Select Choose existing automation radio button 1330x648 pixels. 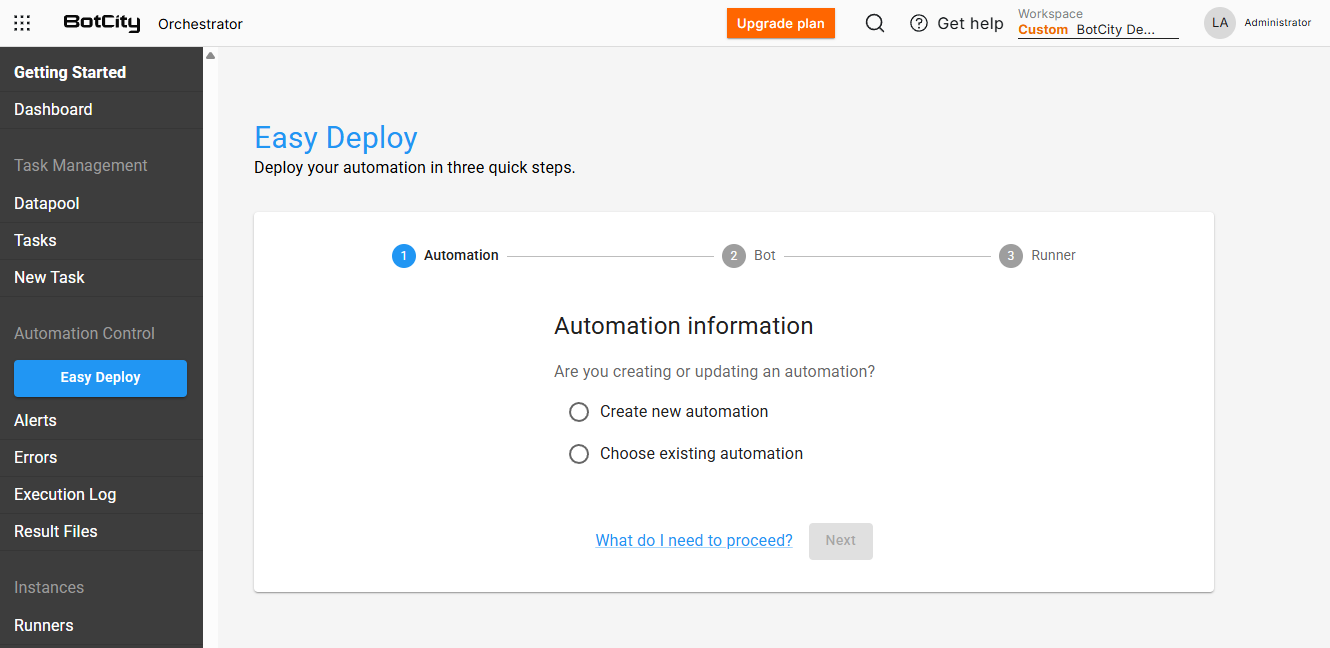pos(579,454)
